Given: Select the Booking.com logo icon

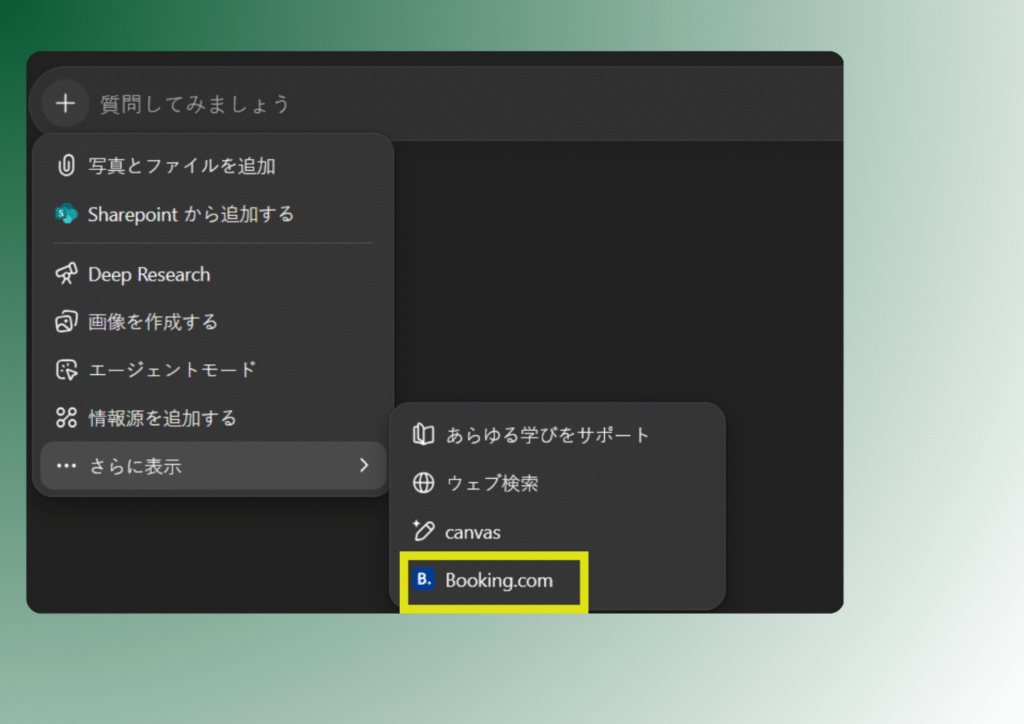Looking at the screenshot, I should 423,580.
